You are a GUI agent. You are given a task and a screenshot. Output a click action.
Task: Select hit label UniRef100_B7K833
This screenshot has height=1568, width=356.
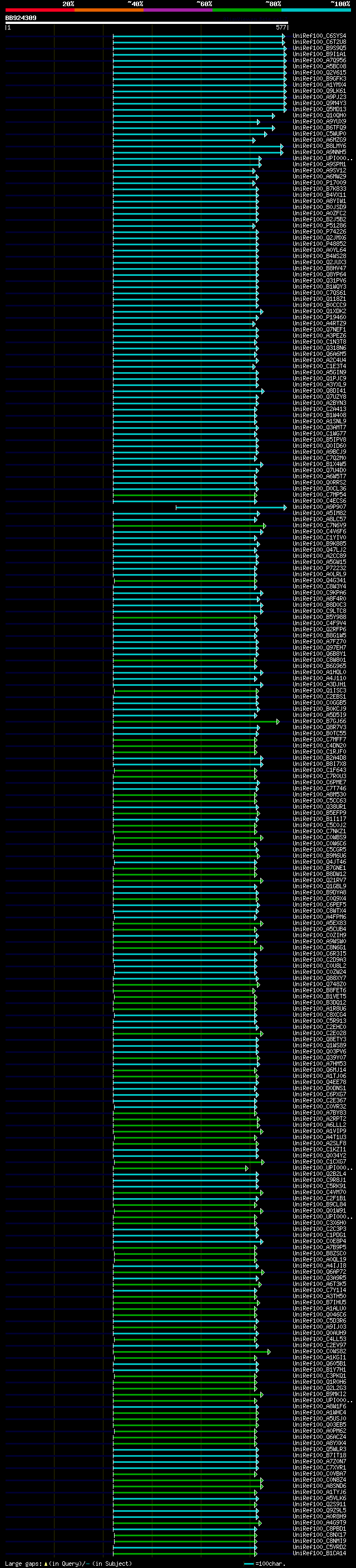319,189
